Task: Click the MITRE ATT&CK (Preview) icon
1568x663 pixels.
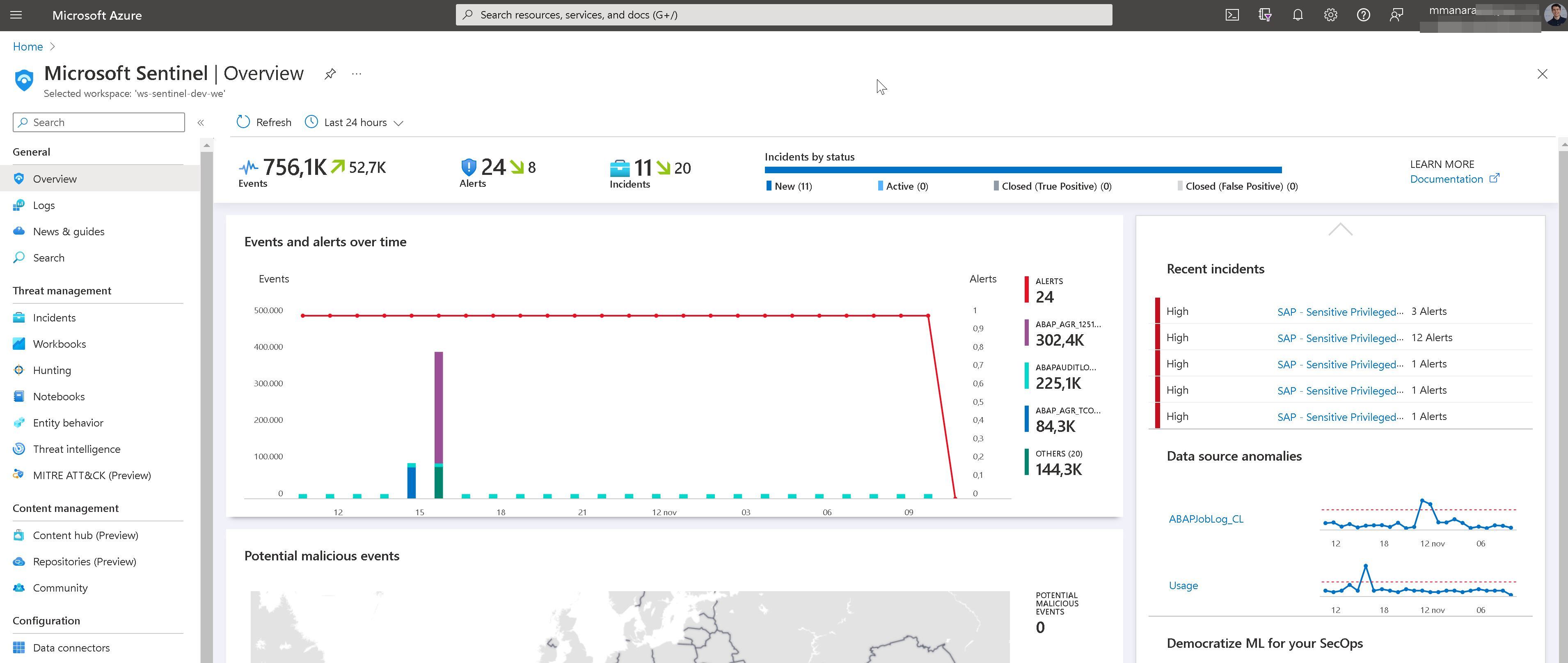Action: point(19,475)
